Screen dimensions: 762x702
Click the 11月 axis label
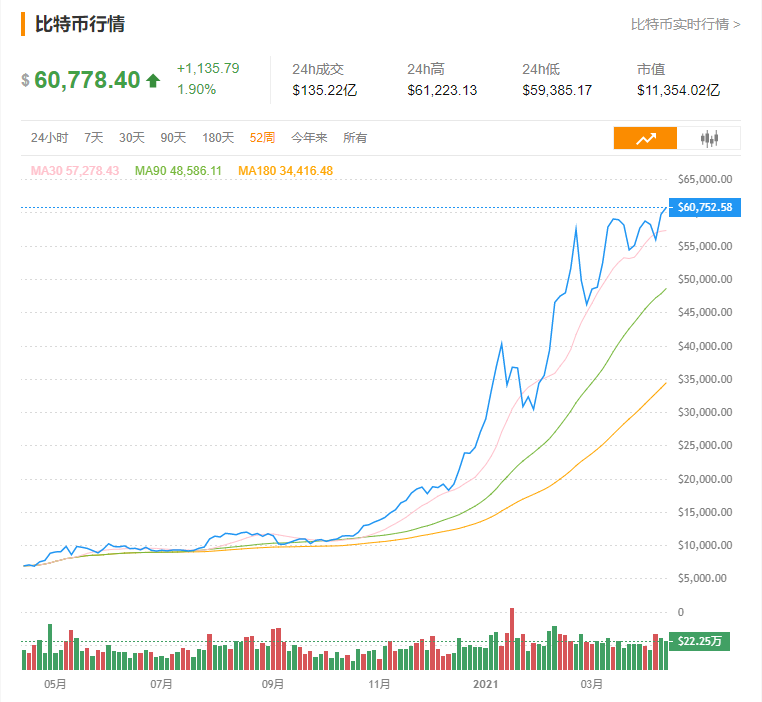click(379, 684)
